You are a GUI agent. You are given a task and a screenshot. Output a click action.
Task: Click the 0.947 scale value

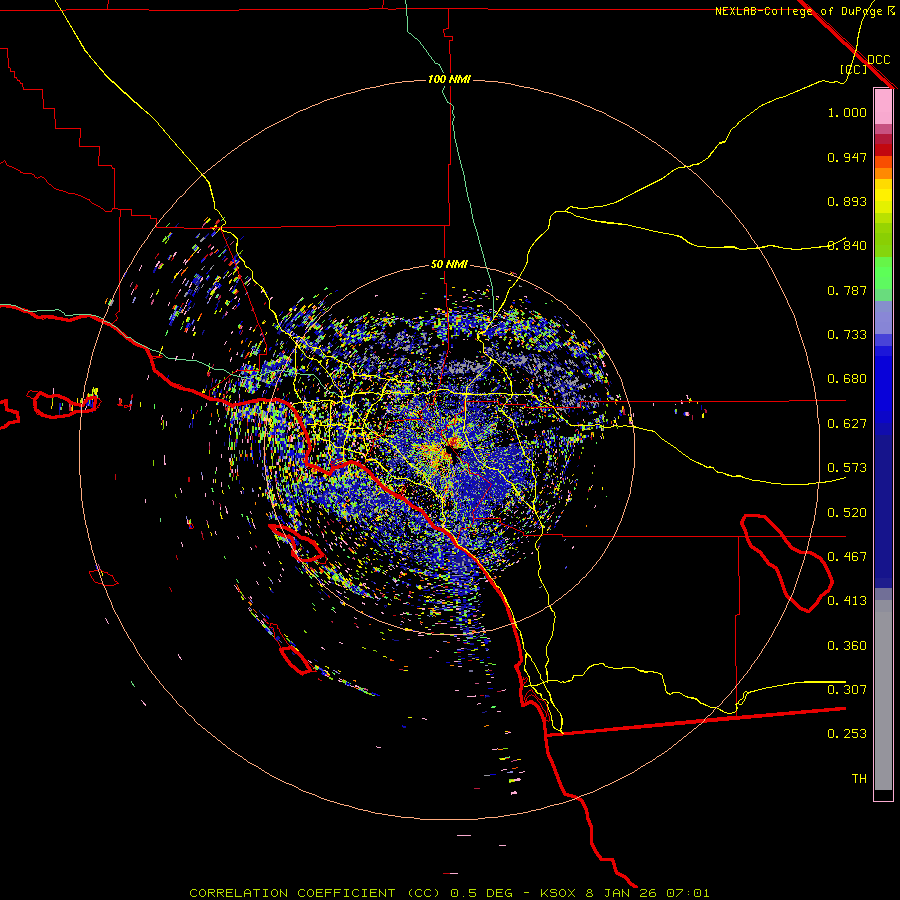click(847, 157)
